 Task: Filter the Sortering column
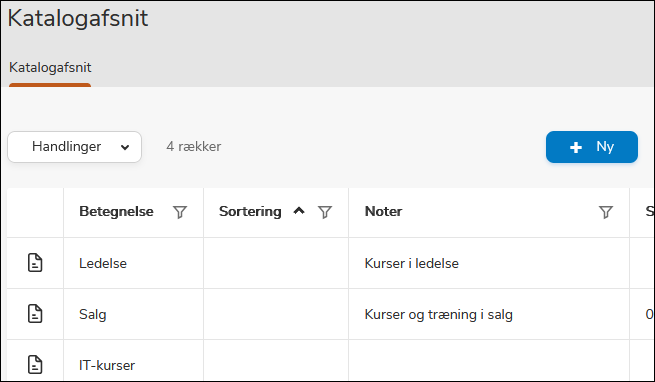tap(325, 212)
